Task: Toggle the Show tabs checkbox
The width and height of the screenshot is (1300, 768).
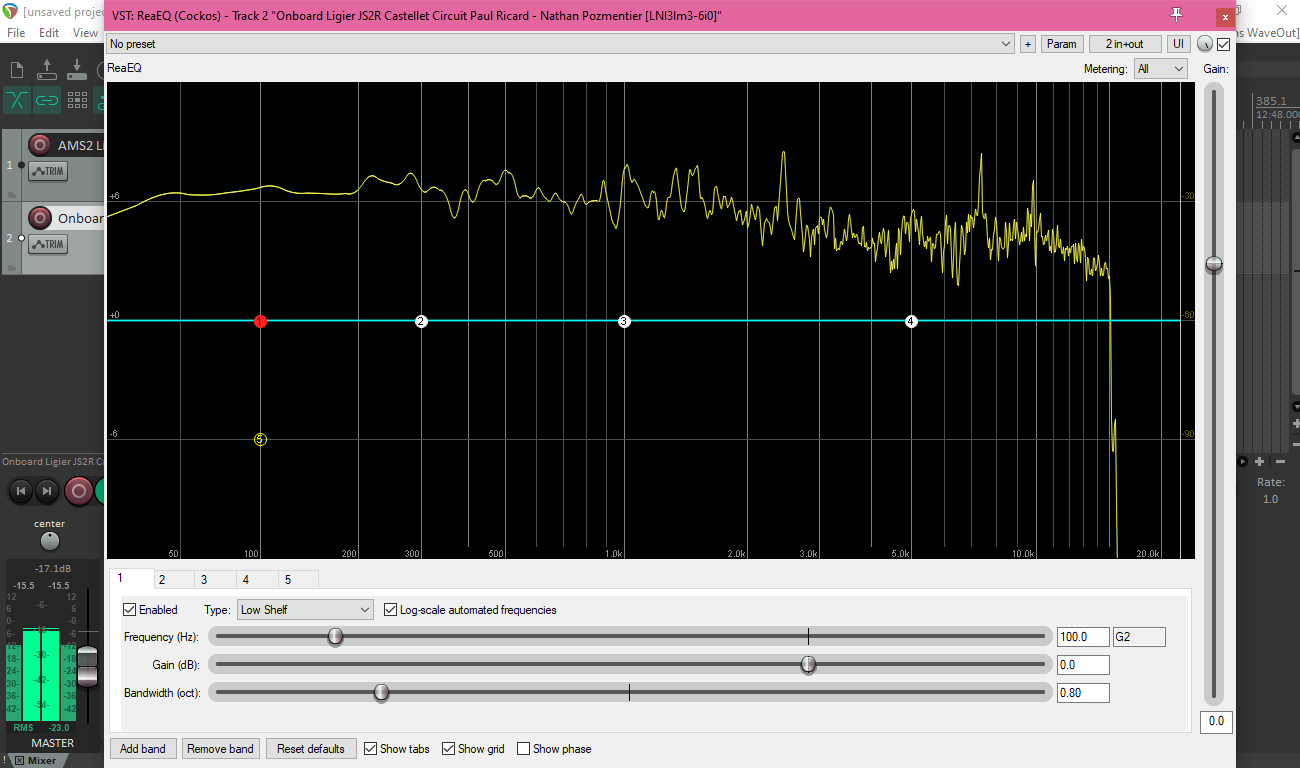Action: [x=371, y=749]
